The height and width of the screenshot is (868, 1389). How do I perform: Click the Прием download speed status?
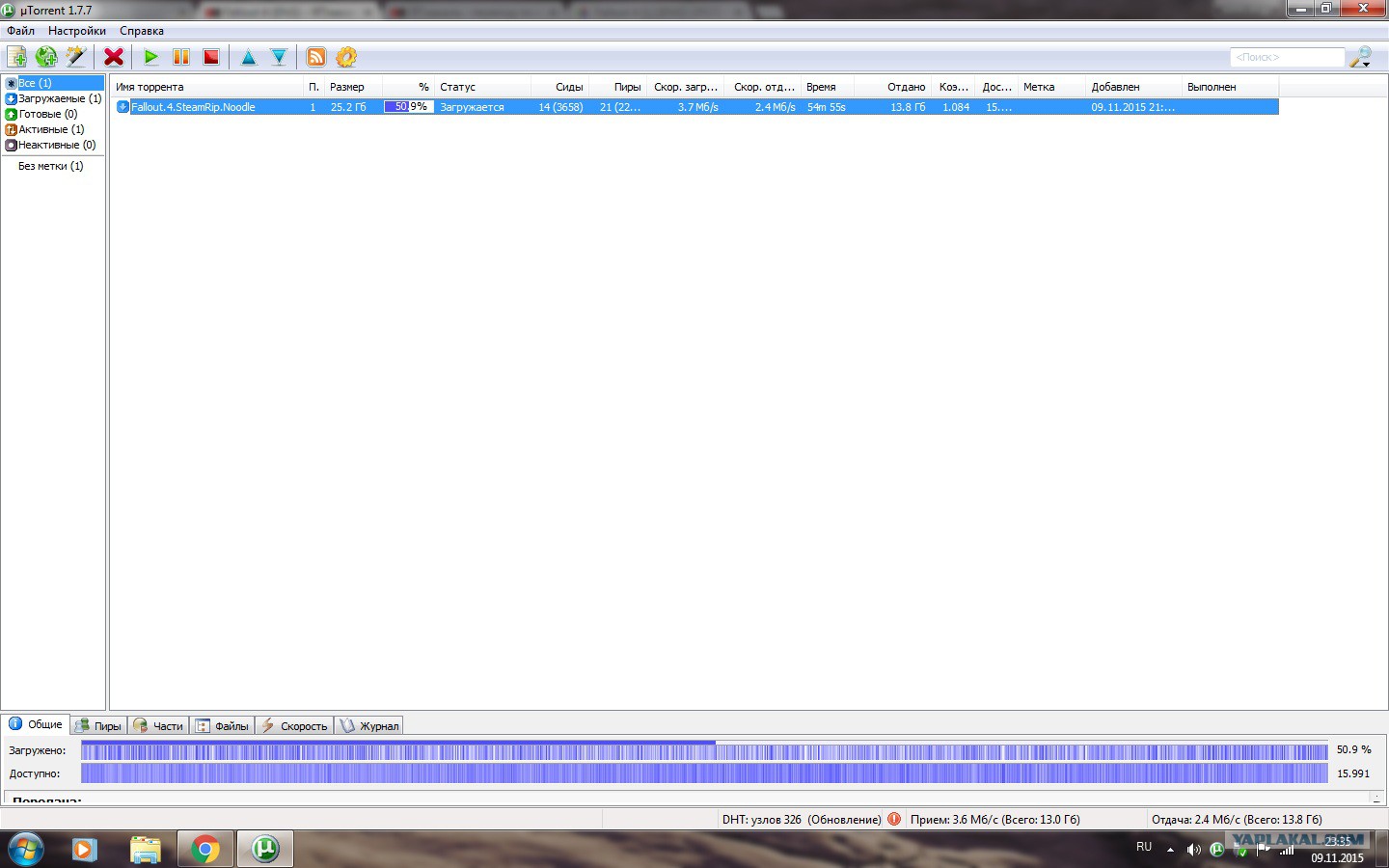click(995, 820)
